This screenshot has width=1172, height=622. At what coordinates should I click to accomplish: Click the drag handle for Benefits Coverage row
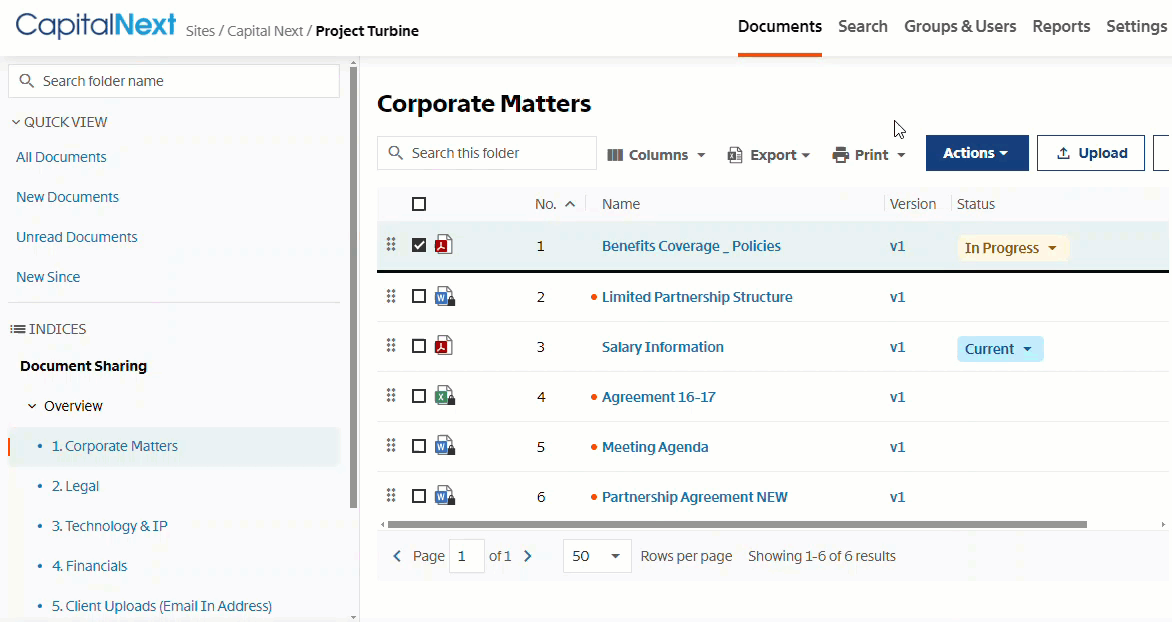(x=391, y=244)
